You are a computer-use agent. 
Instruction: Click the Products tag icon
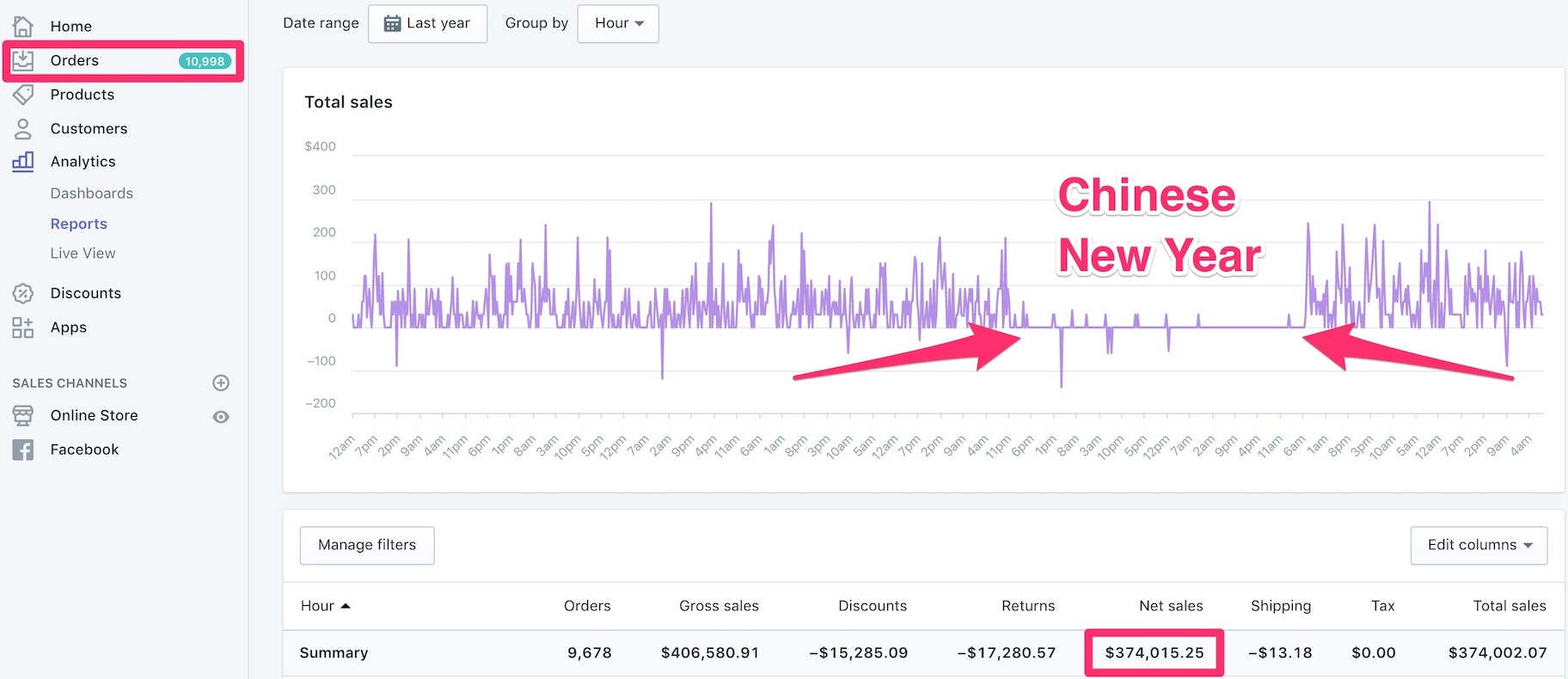pyautogui.click(x=23, y=95)
